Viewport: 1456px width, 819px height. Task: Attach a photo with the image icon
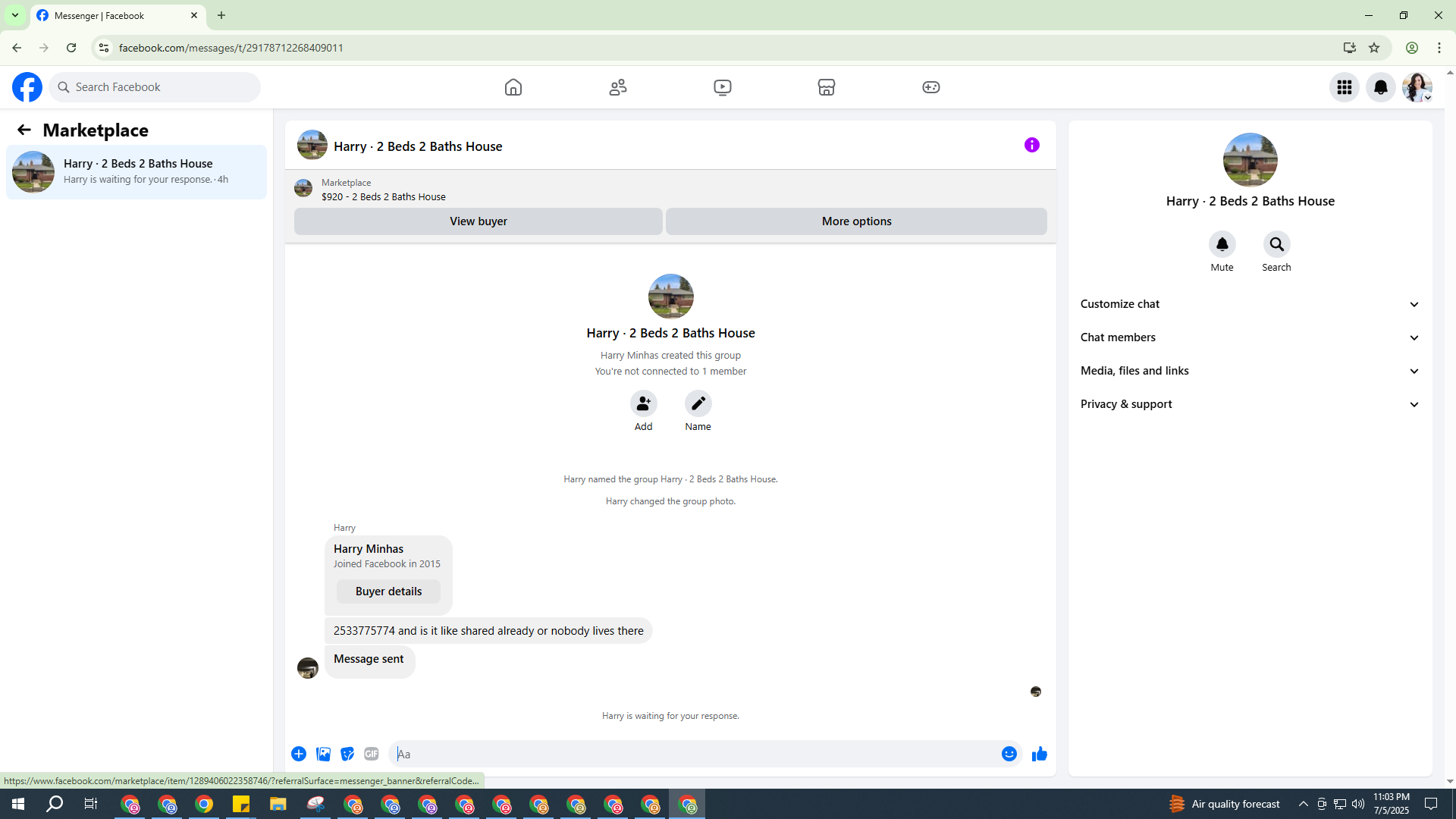pyautogui.click(x=323, y=754)
